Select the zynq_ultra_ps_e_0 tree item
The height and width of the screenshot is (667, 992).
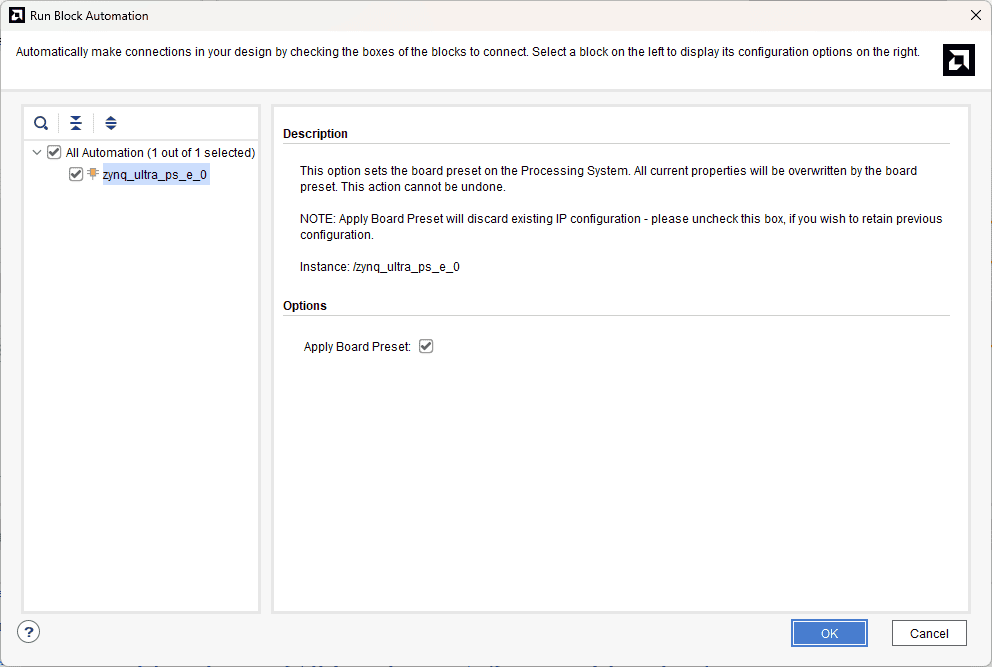(x=155, y=175)
